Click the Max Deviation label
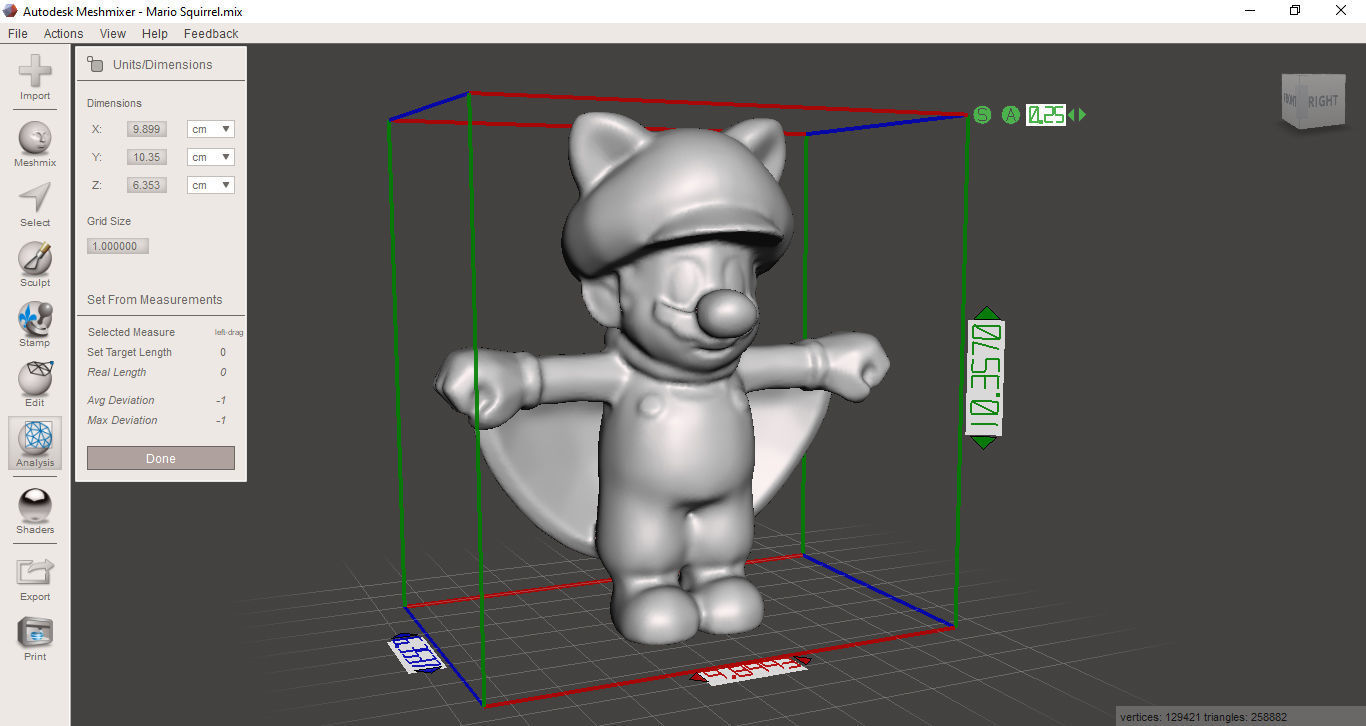The image size is (1366, 726). pos(122,420)
